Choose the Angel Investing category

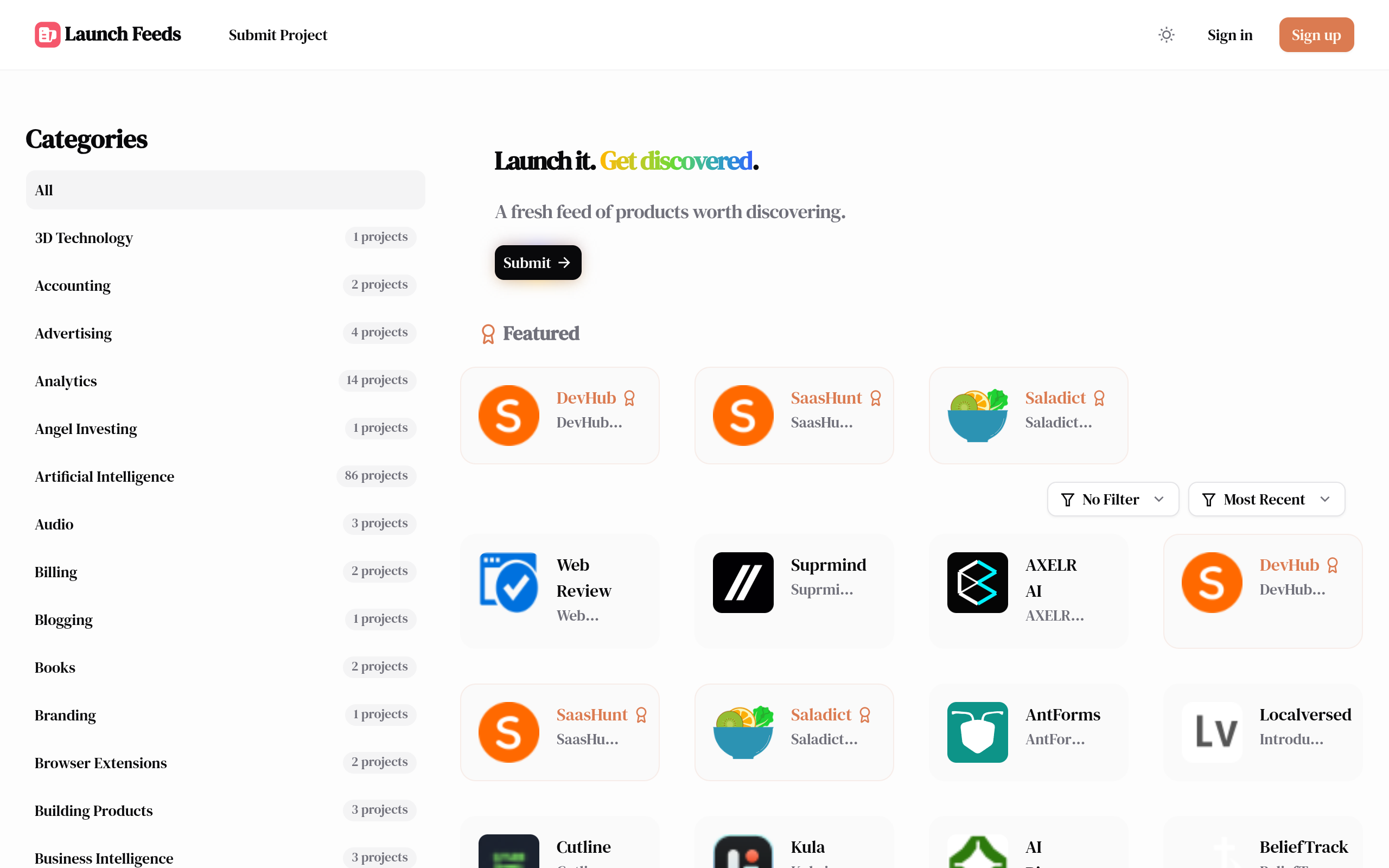click(x=226, y=428)
